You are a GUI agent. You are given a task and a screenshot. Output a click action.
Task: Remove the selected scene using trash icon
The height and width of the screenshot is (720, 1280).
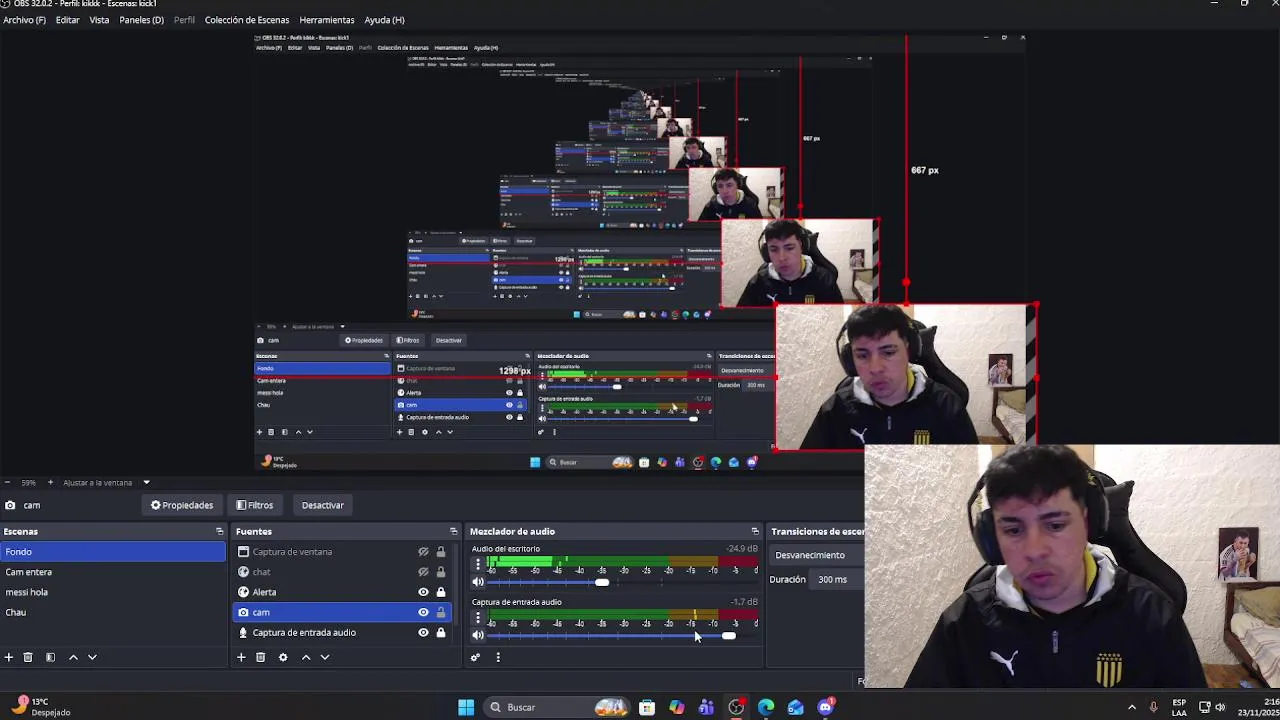click(28, 657)
